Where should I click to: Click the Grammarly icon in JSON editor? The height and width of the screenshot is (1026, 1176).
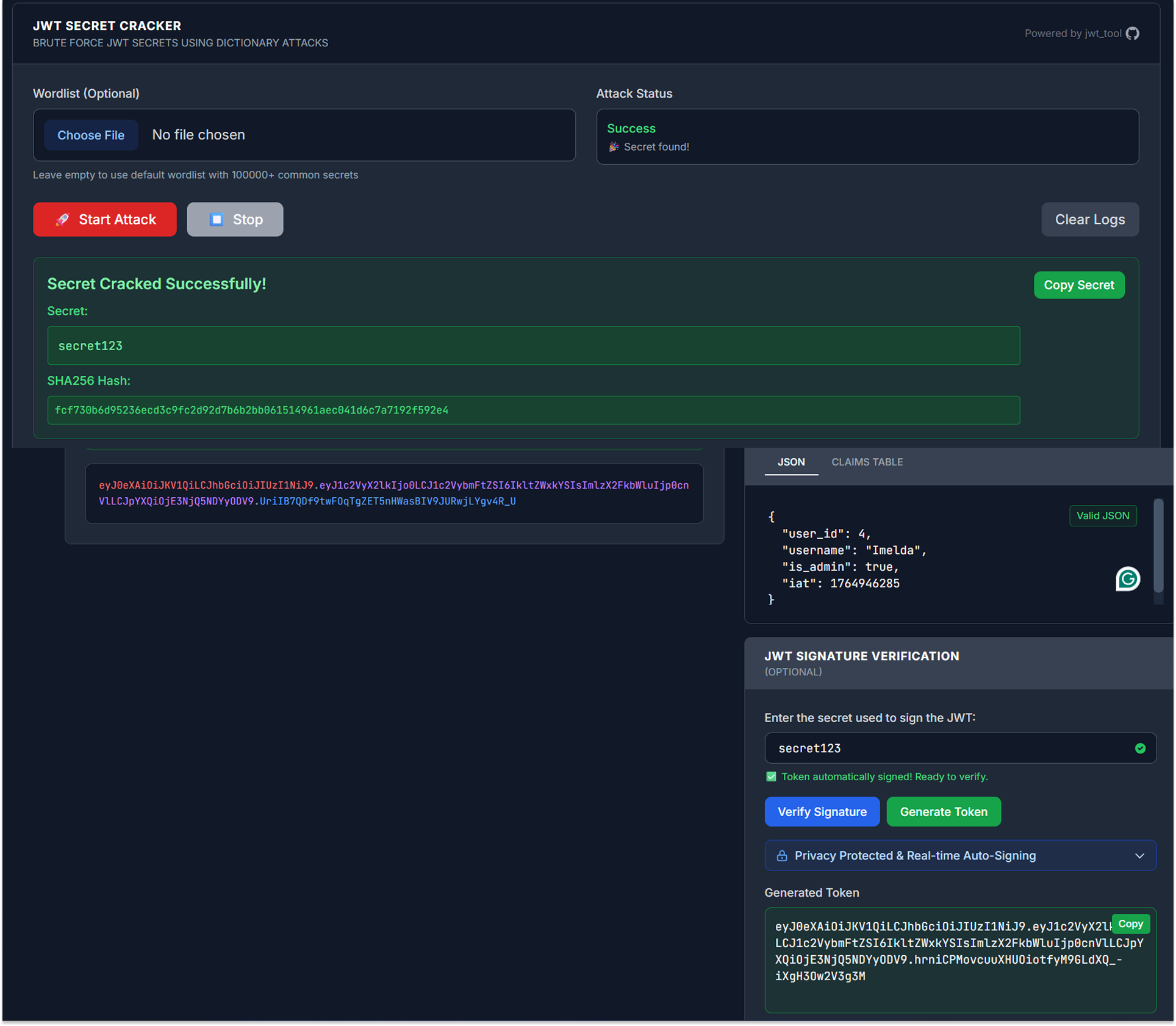tap(1127, 578)
